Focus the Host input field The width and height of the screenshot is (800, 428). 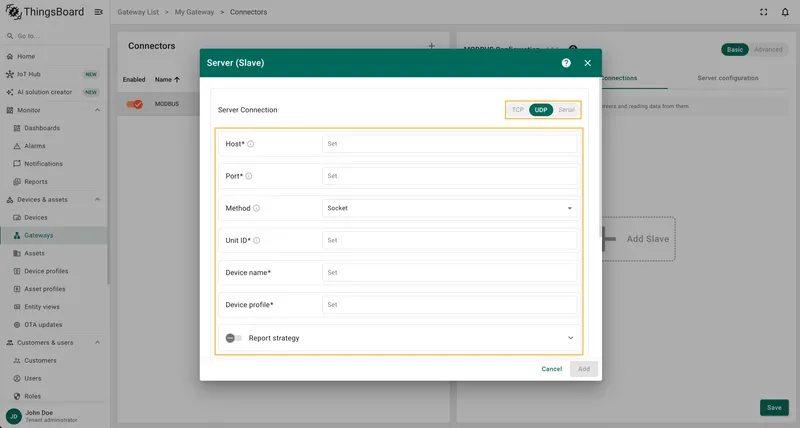click(449, 144)
